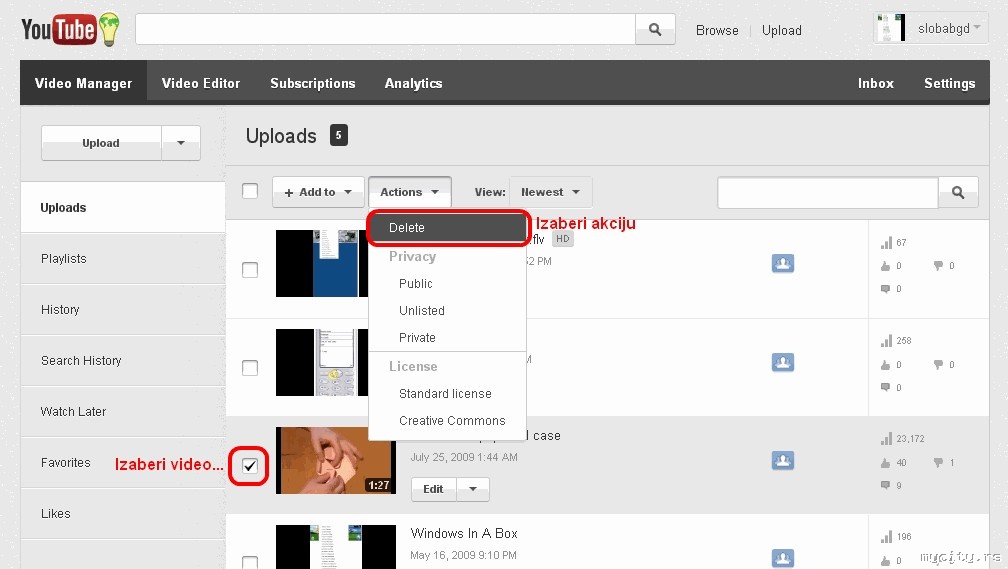This screenshot has width=1008, height=569.
Task: Click the main YouTube search field
Action: tap(385, 30)
